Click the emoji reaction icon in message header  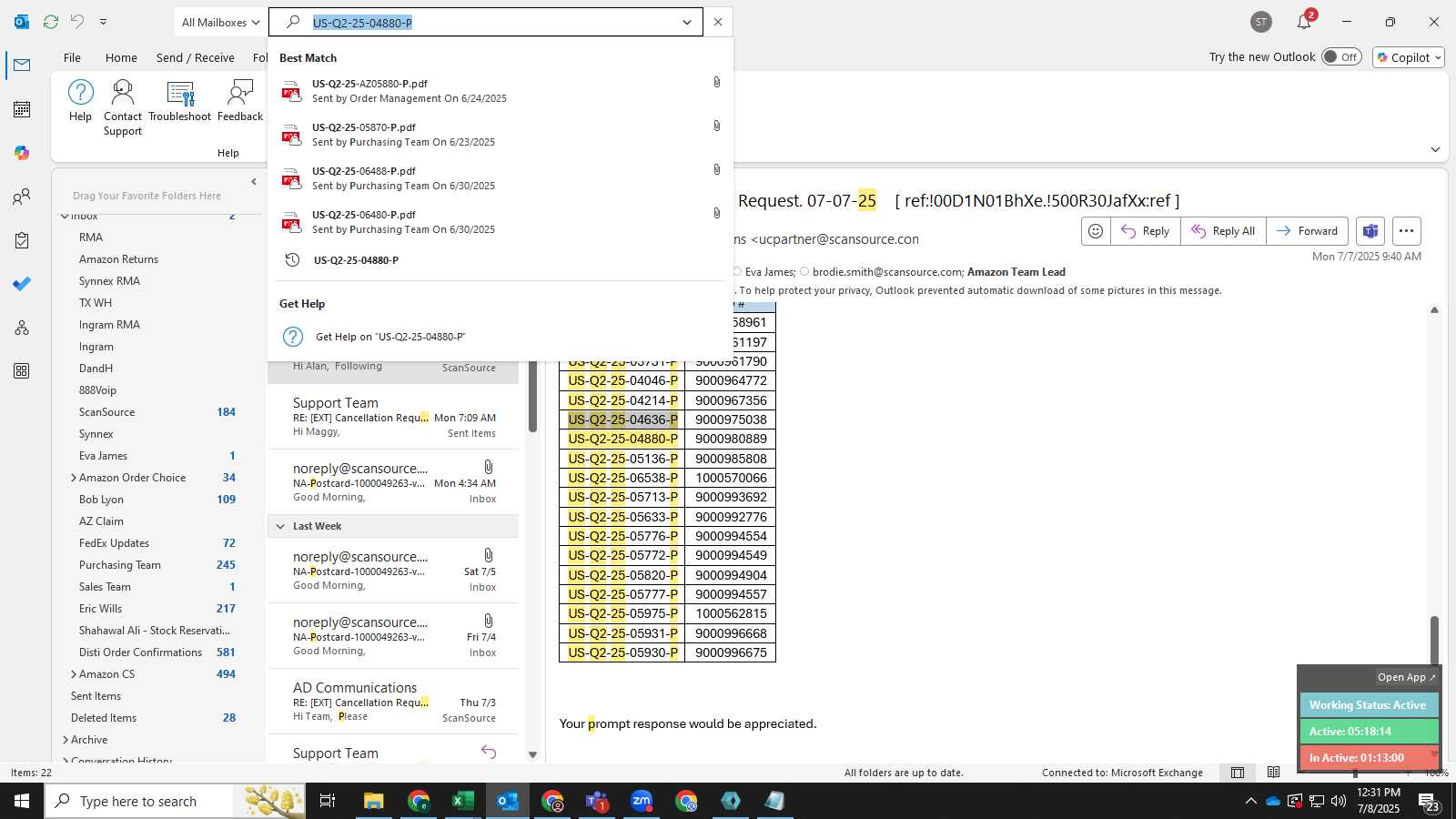click(1096, 231)
